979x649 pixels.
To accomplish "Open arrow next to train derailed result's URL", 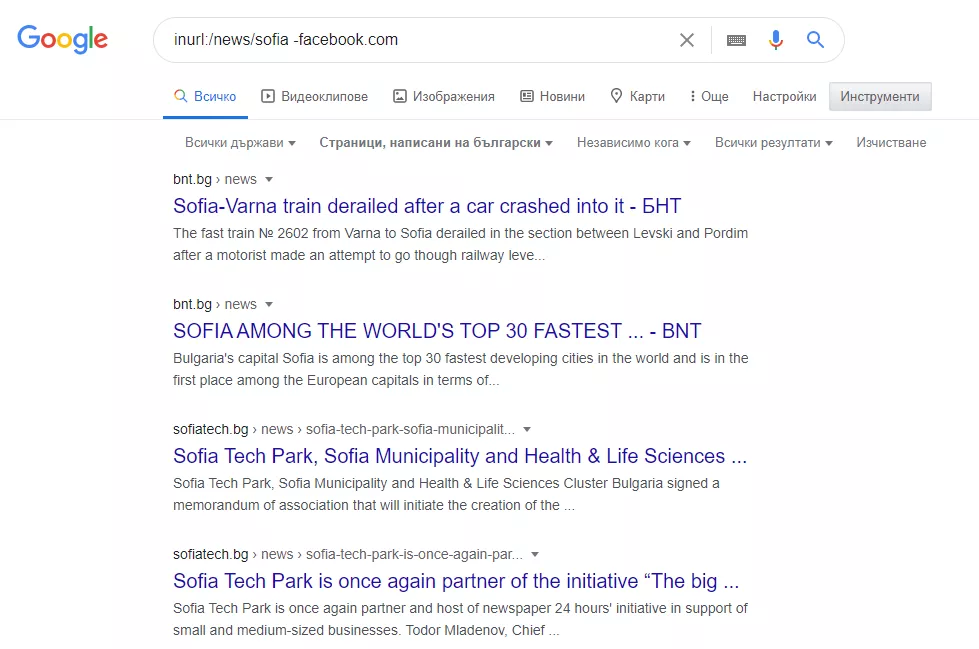I will coord(269,179).
